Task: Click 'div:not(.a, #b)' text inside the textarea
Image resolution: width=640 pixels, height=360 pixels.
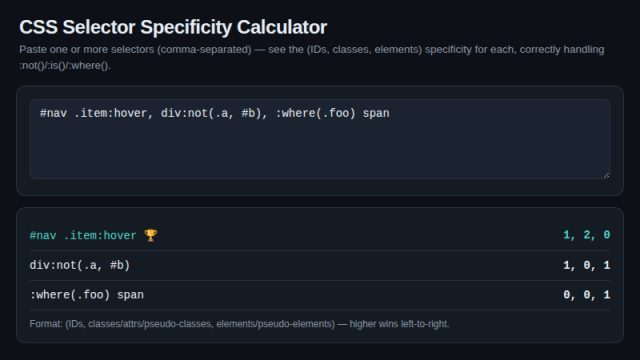Action: (211, 113)
